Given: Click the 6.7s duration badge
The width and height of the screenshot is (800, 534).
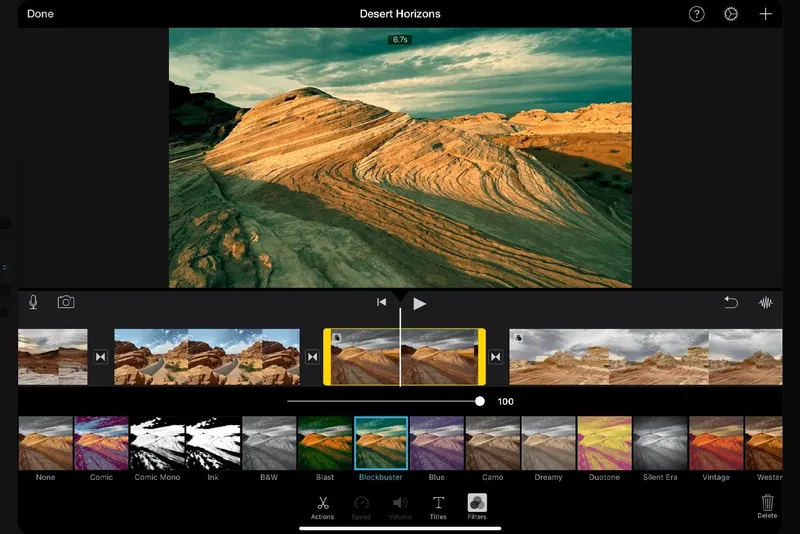Looking at the screenshot, I should [x=400, y=39].
